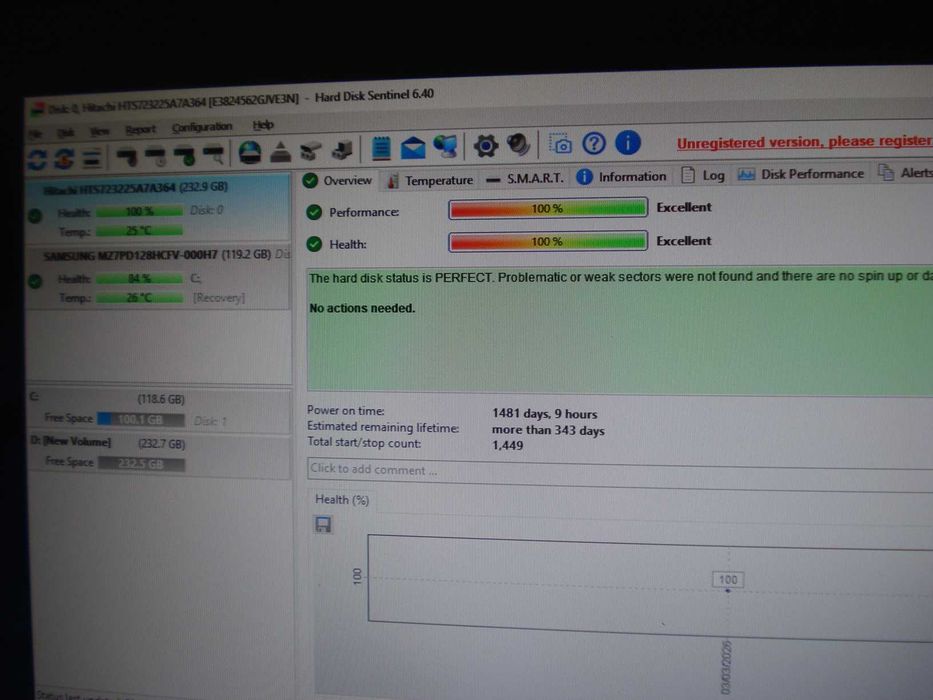Open settings via the gear icon
This screenshot has width=933, height=700.
point(486,146)
